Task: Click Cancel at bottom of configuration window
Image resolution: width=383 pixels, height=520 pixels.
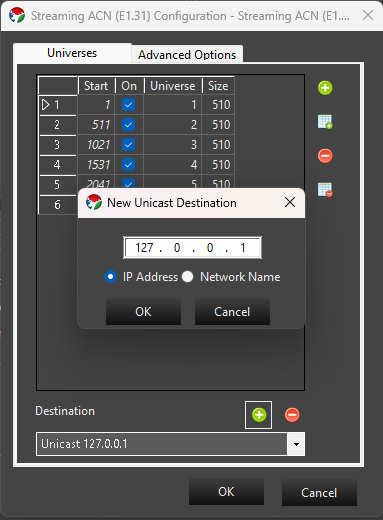Action: [319, 493]
